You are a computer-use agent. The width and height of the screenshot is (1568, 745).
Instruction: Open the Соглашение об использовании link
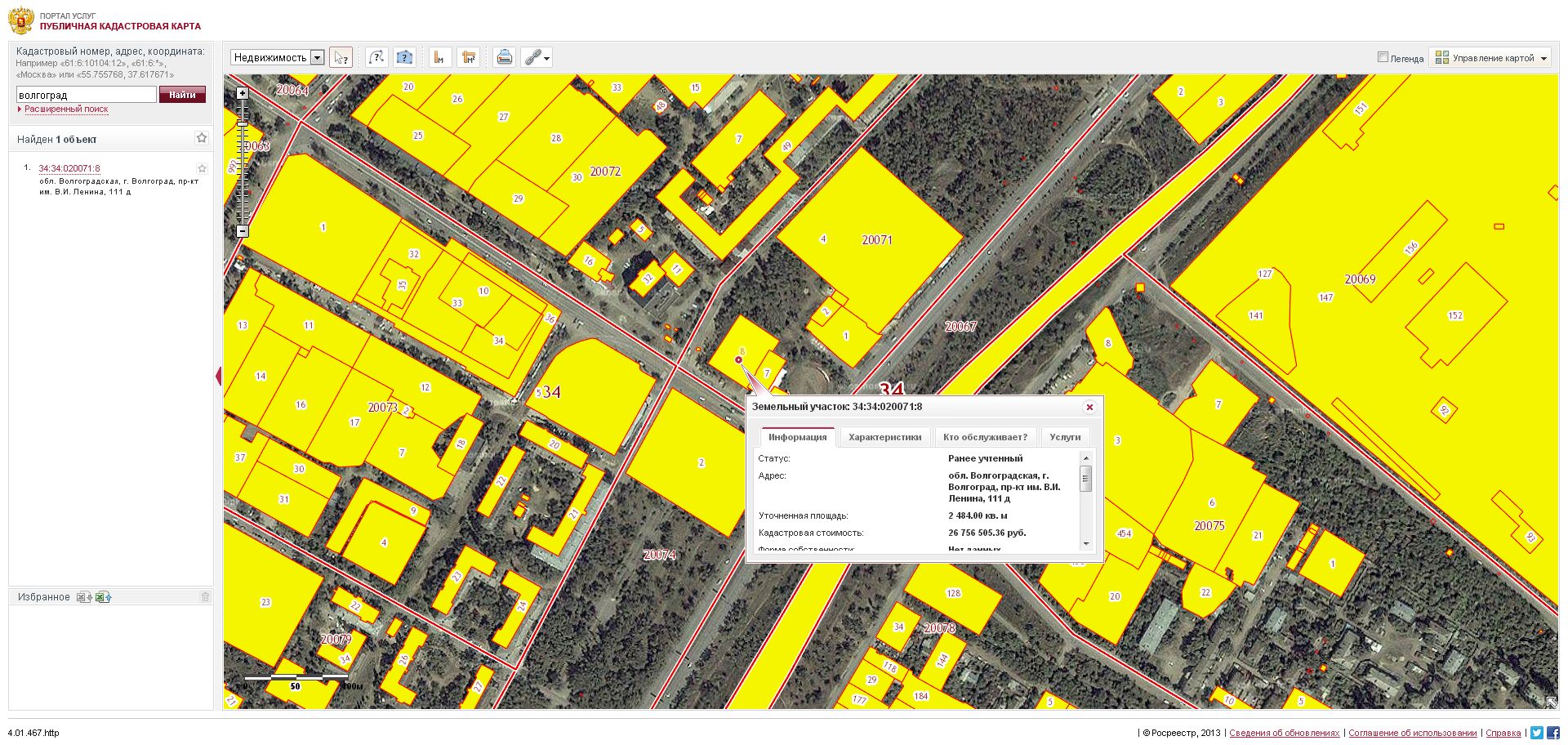[1412, 733]
